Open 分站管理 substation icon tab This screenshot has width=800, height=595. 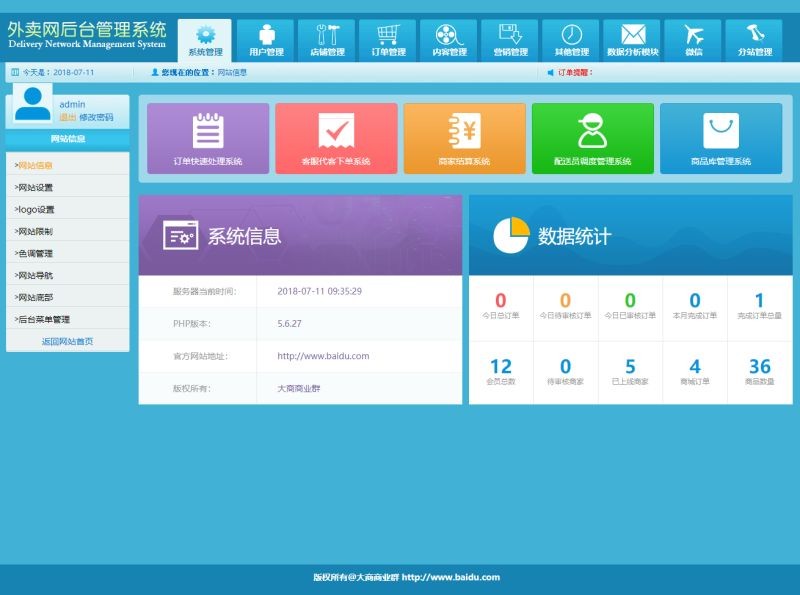point(755,40)
